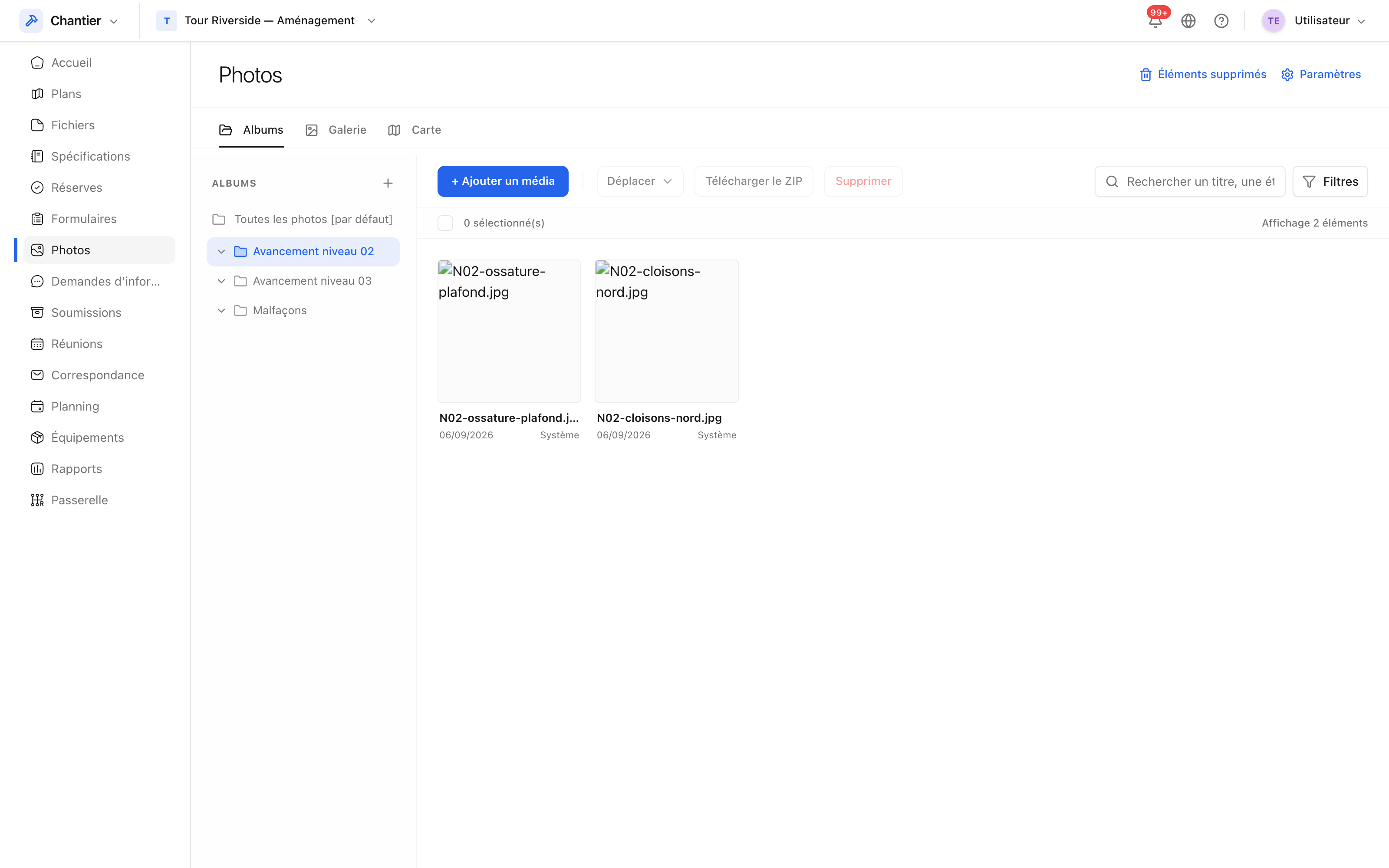Screen dimensions: 1389x868
Task: Click the Rapports chart icon
Action: click(37, 469)
